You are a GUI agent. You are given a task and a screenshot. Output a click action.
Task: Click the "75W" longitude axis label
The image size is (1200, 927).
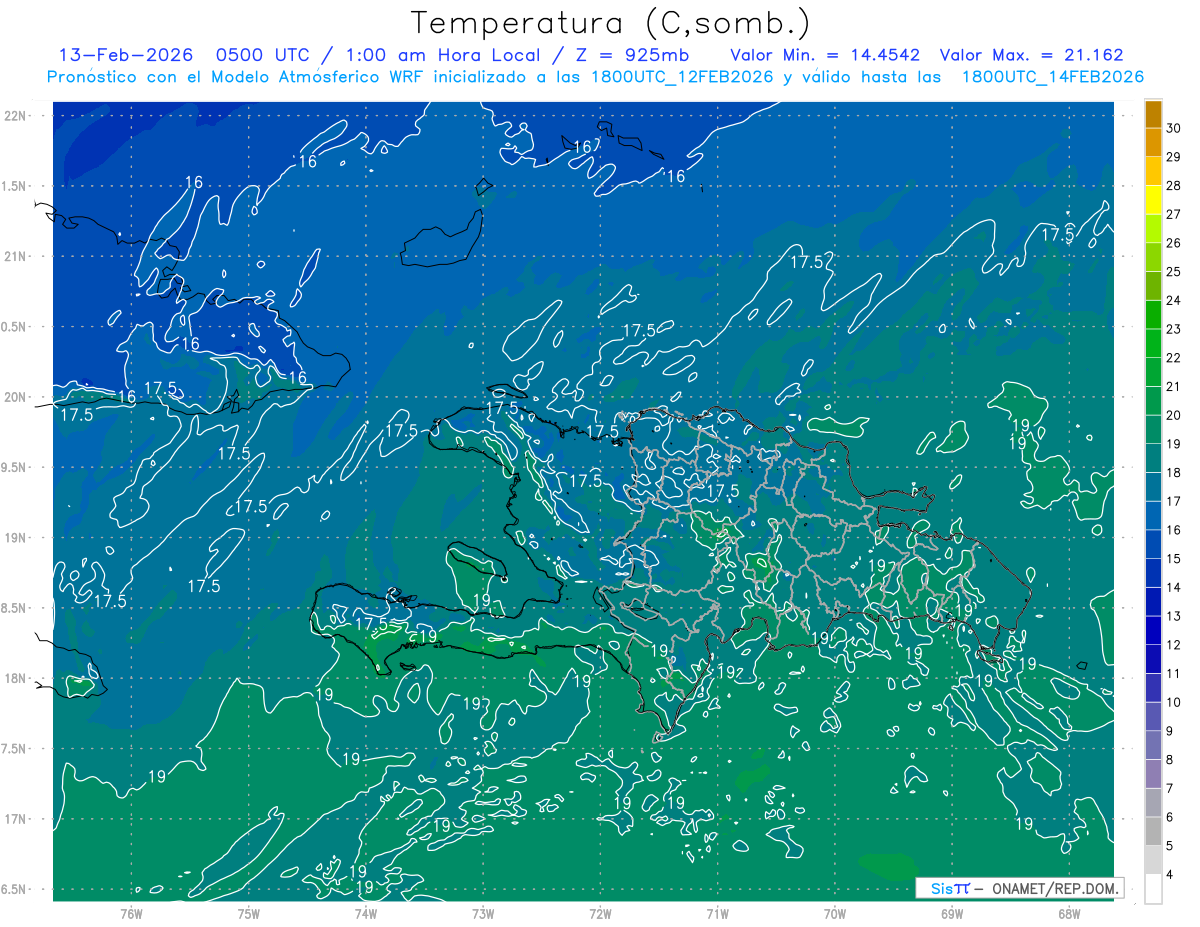tap(248, 914)
